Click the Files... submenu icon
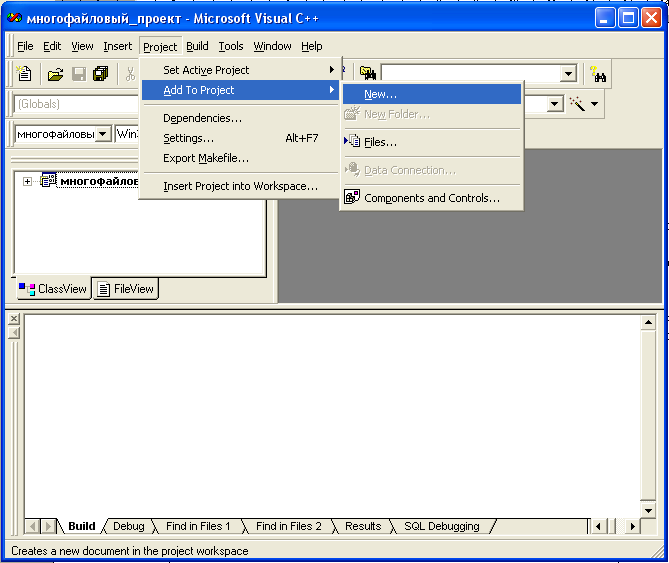The height and width of the screenshot is (563, 669). click(352, 141)
